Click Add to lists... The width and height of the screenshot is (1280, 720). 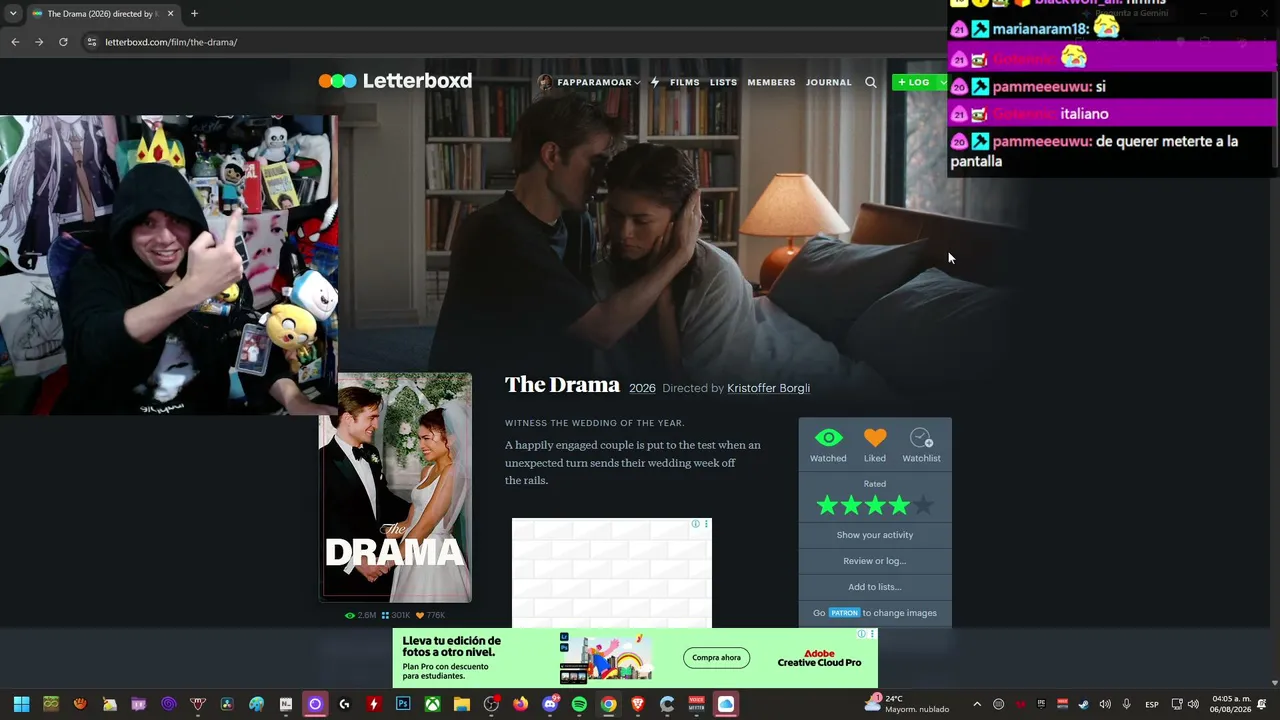tap(875, 587)
